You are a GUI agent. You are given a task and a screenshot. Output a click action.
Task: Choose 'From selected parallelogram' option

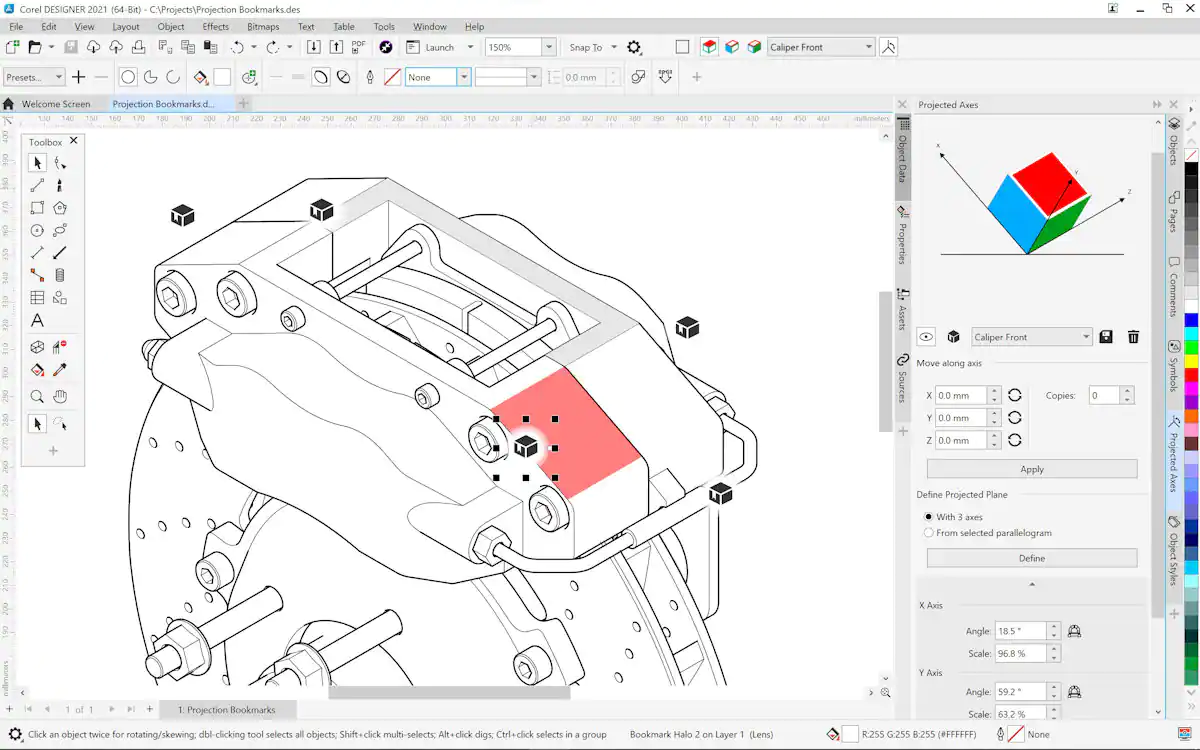point(930,532)
